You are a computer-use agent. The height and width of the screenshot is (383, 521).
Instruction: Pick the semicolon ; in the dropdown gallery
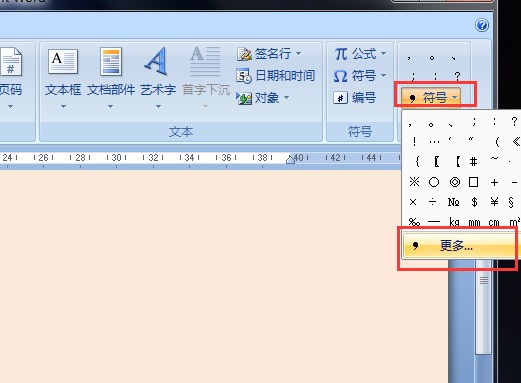(474, 122)
